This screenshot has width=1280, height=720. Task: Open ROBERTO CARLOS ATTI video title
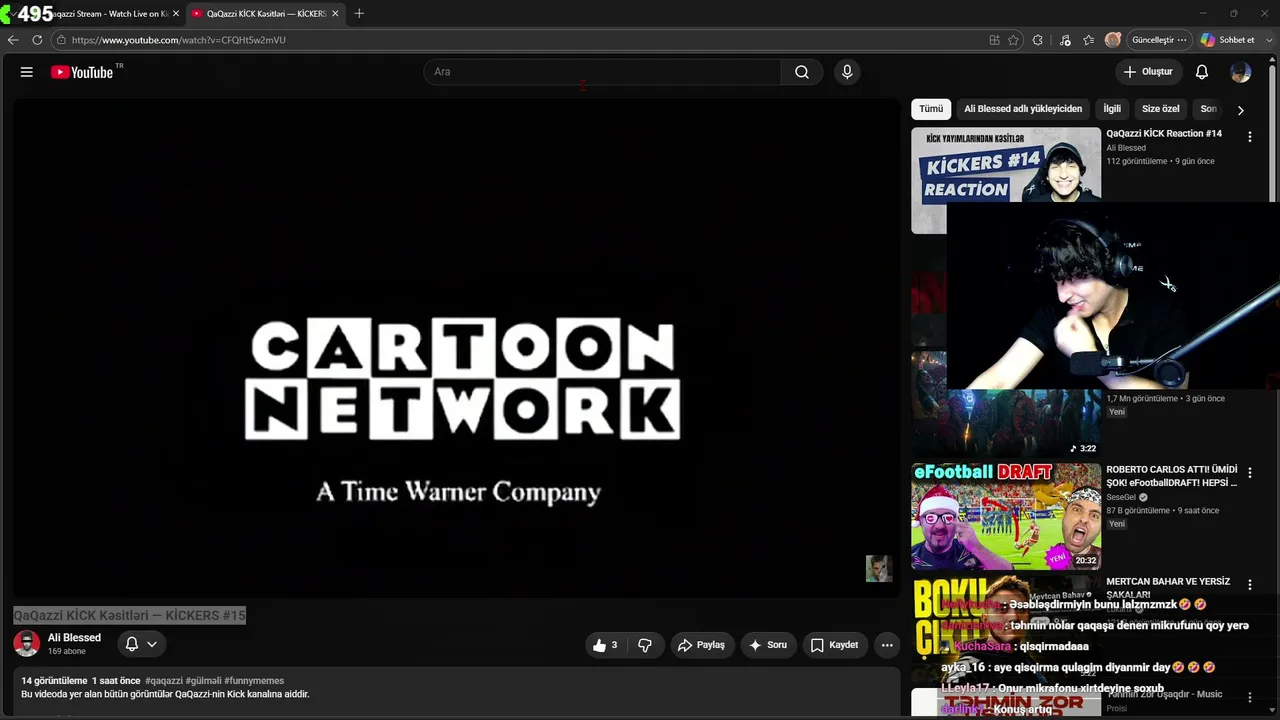(x=1172, y=476)
